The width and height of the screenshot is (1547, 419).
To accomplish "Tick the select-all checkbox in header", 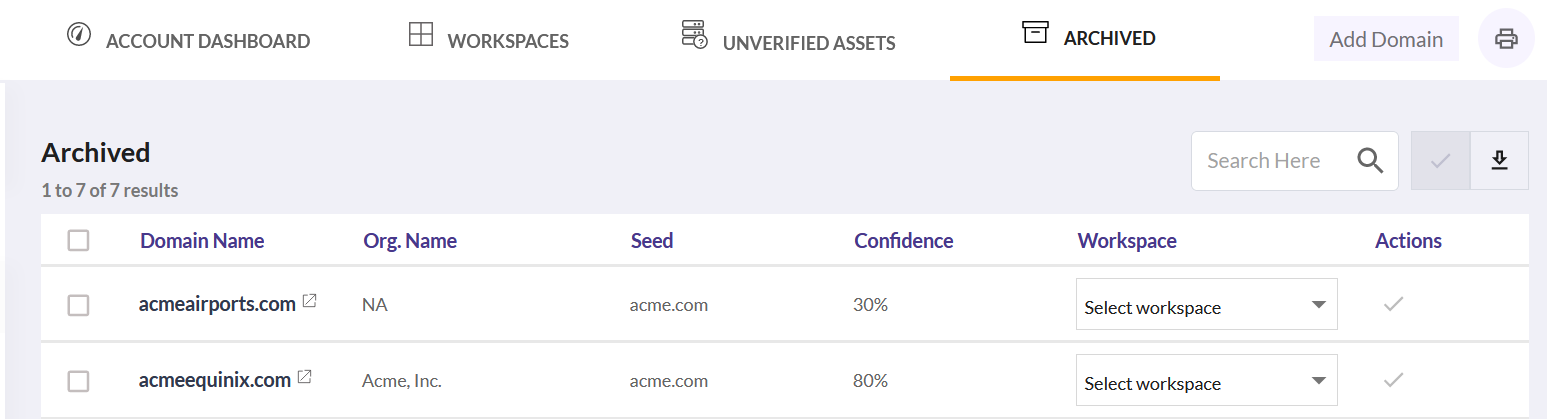I will 78,240.
